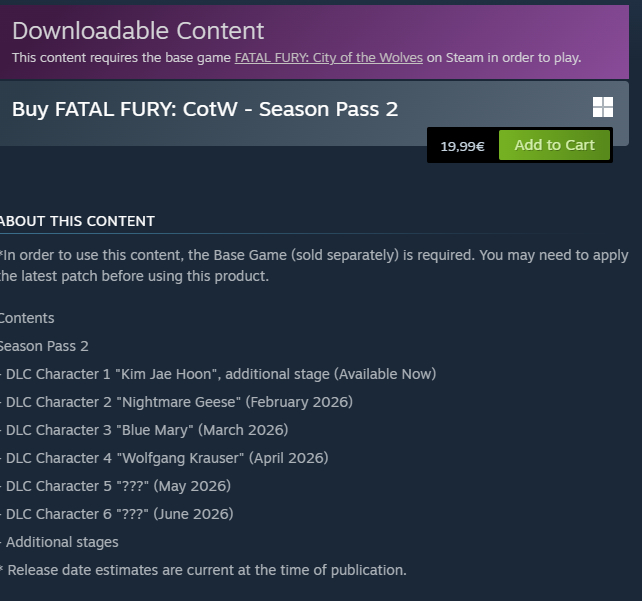642x601 pixels.
Task: Click "on Steam in order to play" text
Action: [x=504, y=58]
